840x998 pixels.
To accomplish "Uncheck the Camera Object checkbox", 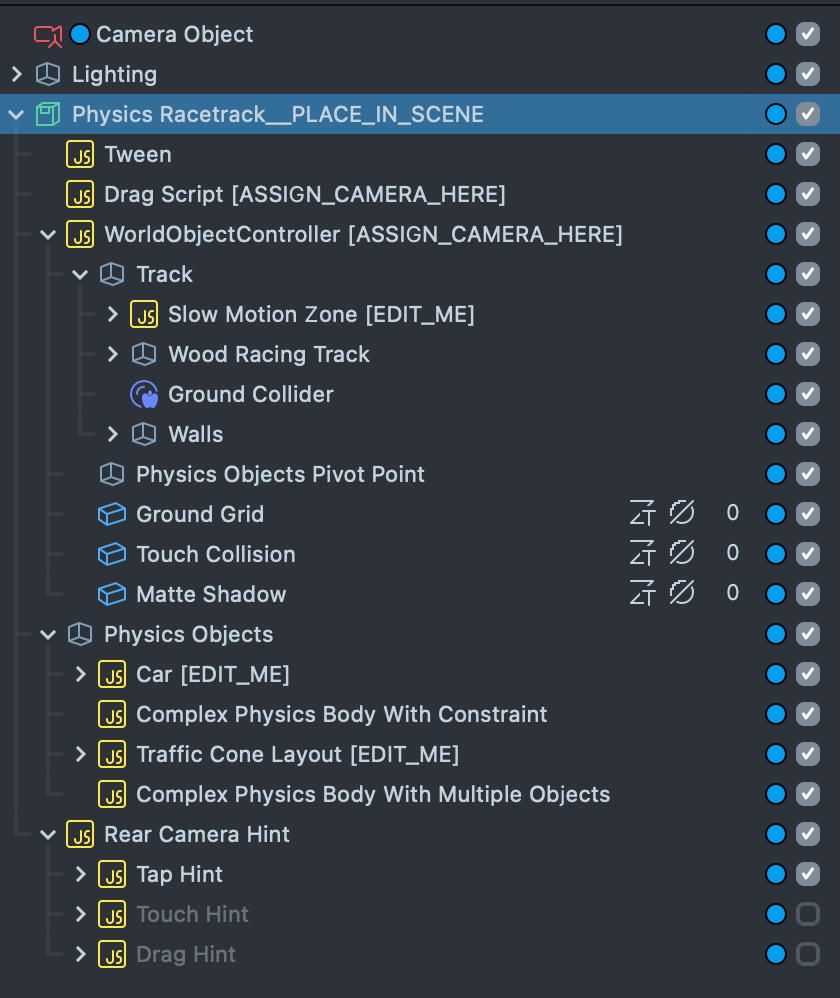I will tap(808, 34).
